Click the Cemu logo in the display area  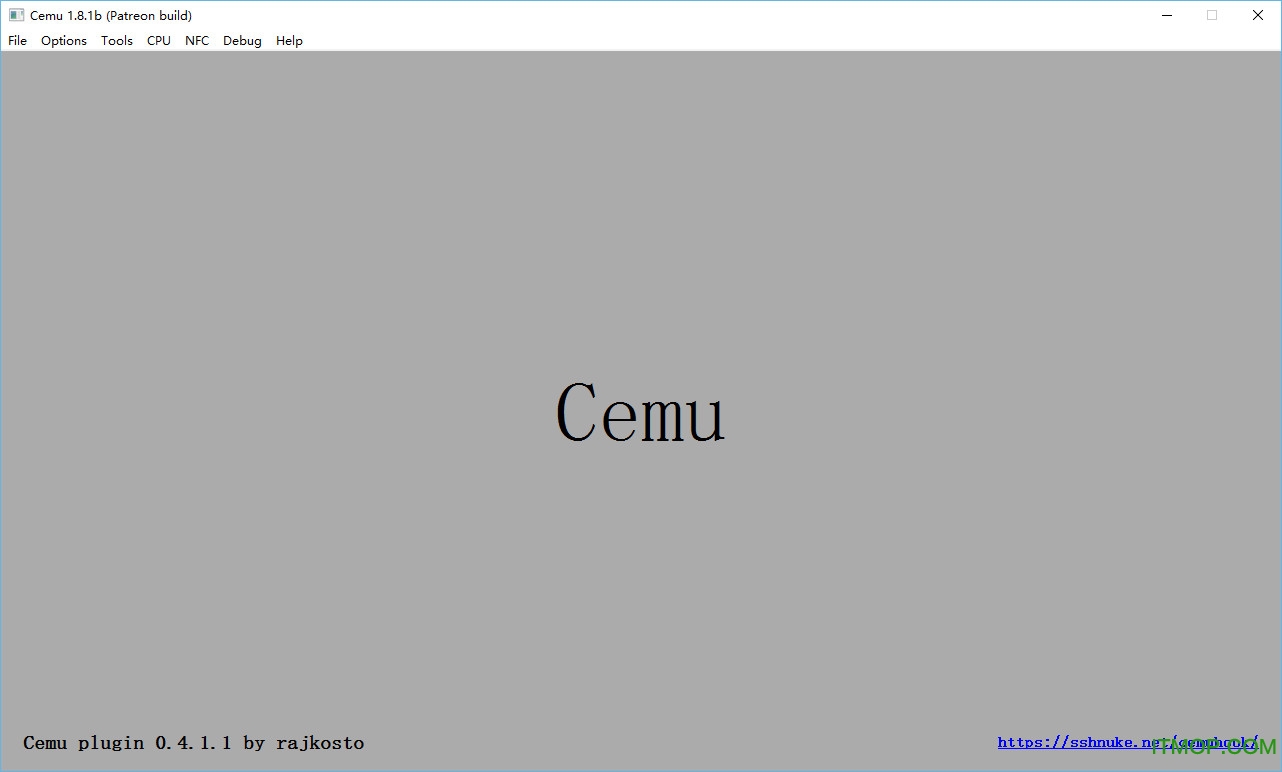640,413
